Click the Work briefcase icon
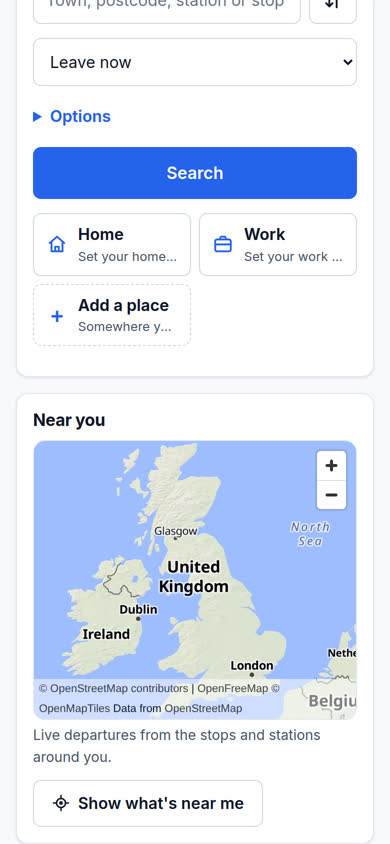390x844 pixels. coord(223,245)
